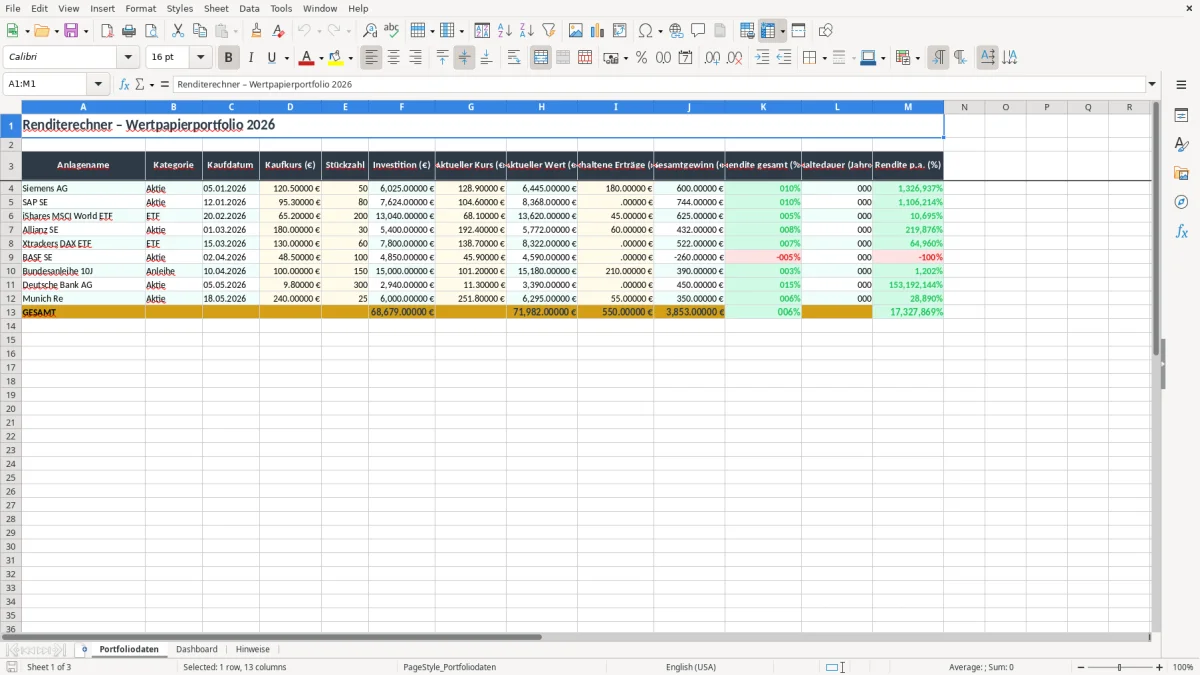Open sidebar Styles panel icon
This screenshot has width=1200, height=675.
click(1181, 145)
